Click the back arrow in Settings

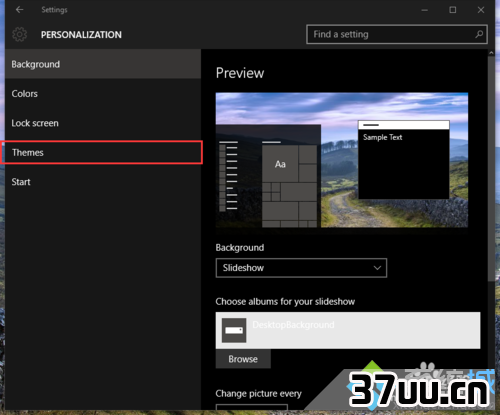click(19, 10)
